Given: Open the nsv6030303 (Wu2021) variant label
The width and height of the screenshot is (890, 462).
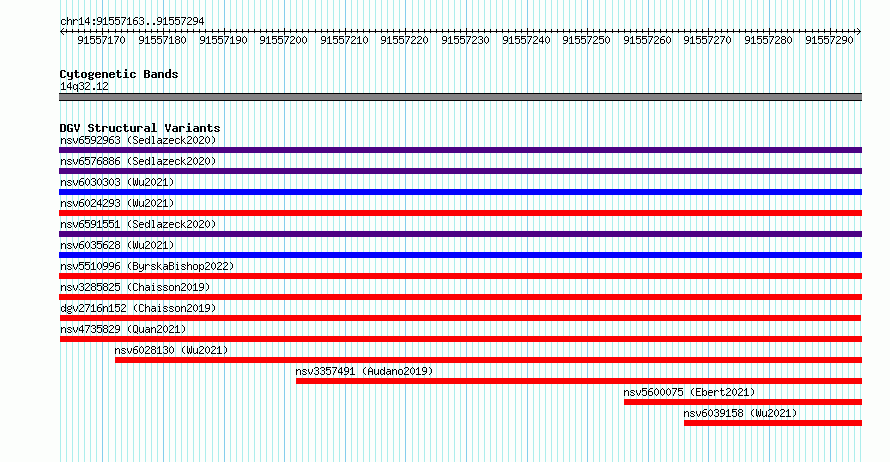Looking at the screenshot, I should [x=117, y=182].
